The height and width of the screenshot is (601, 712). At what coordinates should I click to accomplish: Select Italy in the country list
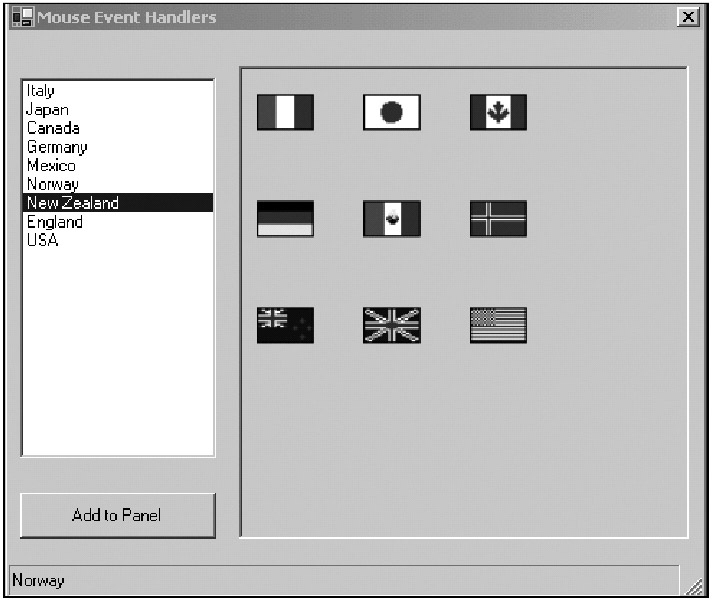(41, 91)
